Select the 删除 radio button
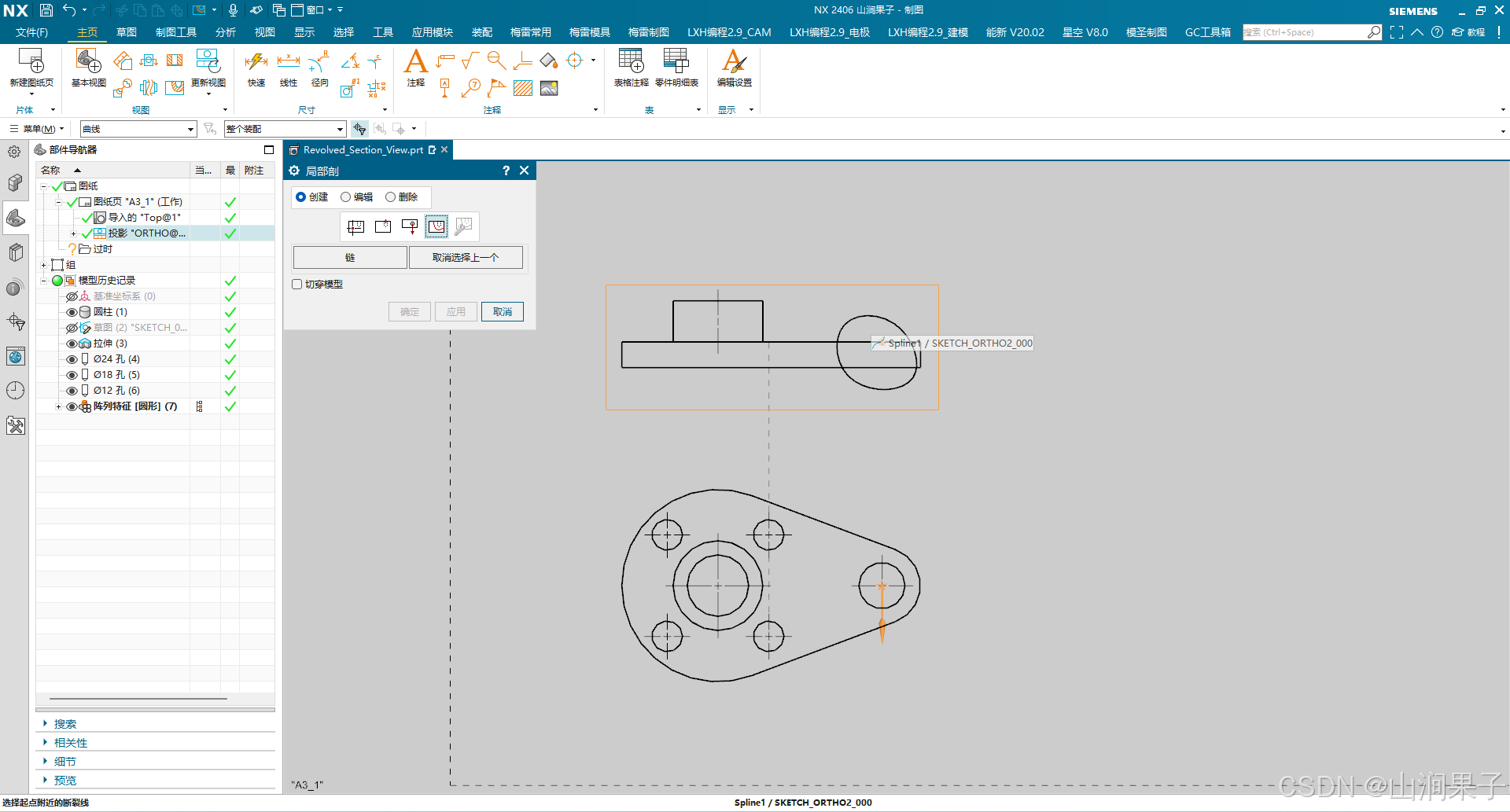The height and width of the screenshot is (812, 1510). click(x=390, y=197)
